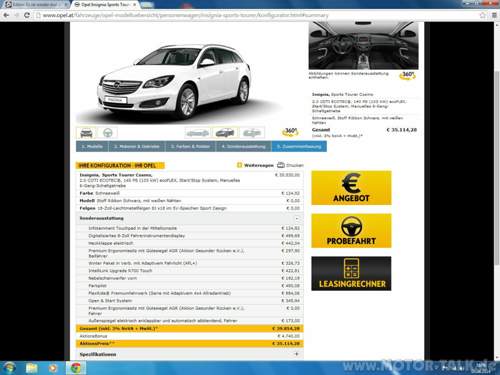Open the 1. Modelle step tab
Screen dimensions: 500x375
92,146
